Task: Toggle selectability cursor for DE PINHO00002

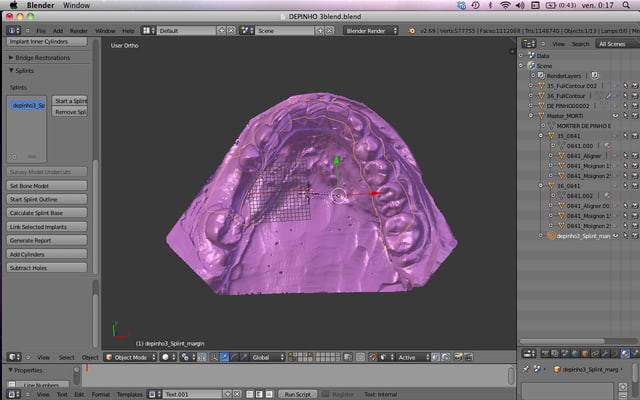Action: click(x=625, y=106)
